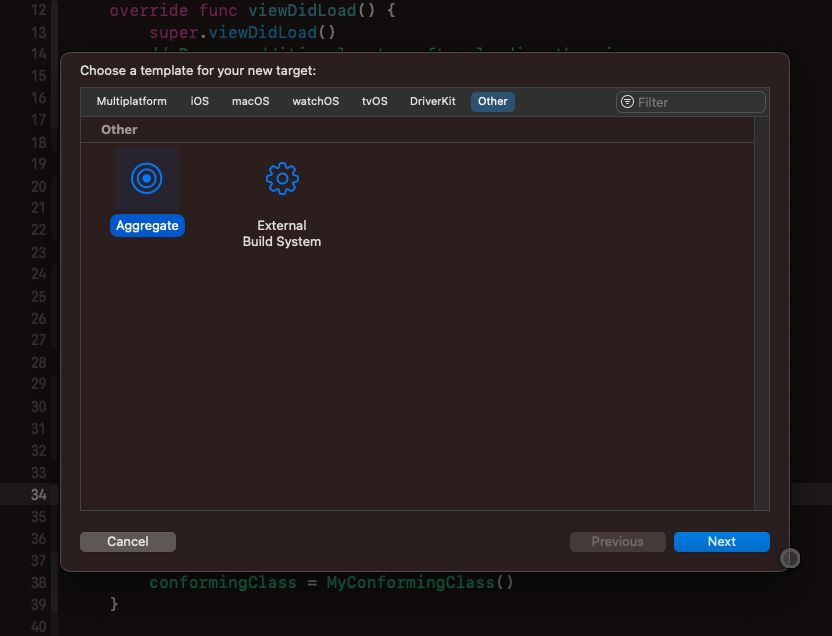
Task: Click line number 34 in editor gutter
Action: point(38,495)
